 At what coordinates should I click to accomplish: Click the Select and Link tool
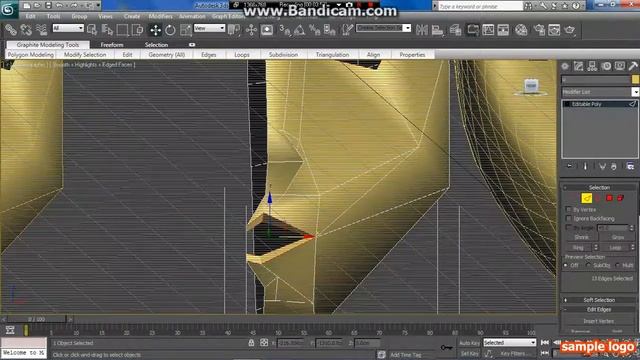(11, 30)
